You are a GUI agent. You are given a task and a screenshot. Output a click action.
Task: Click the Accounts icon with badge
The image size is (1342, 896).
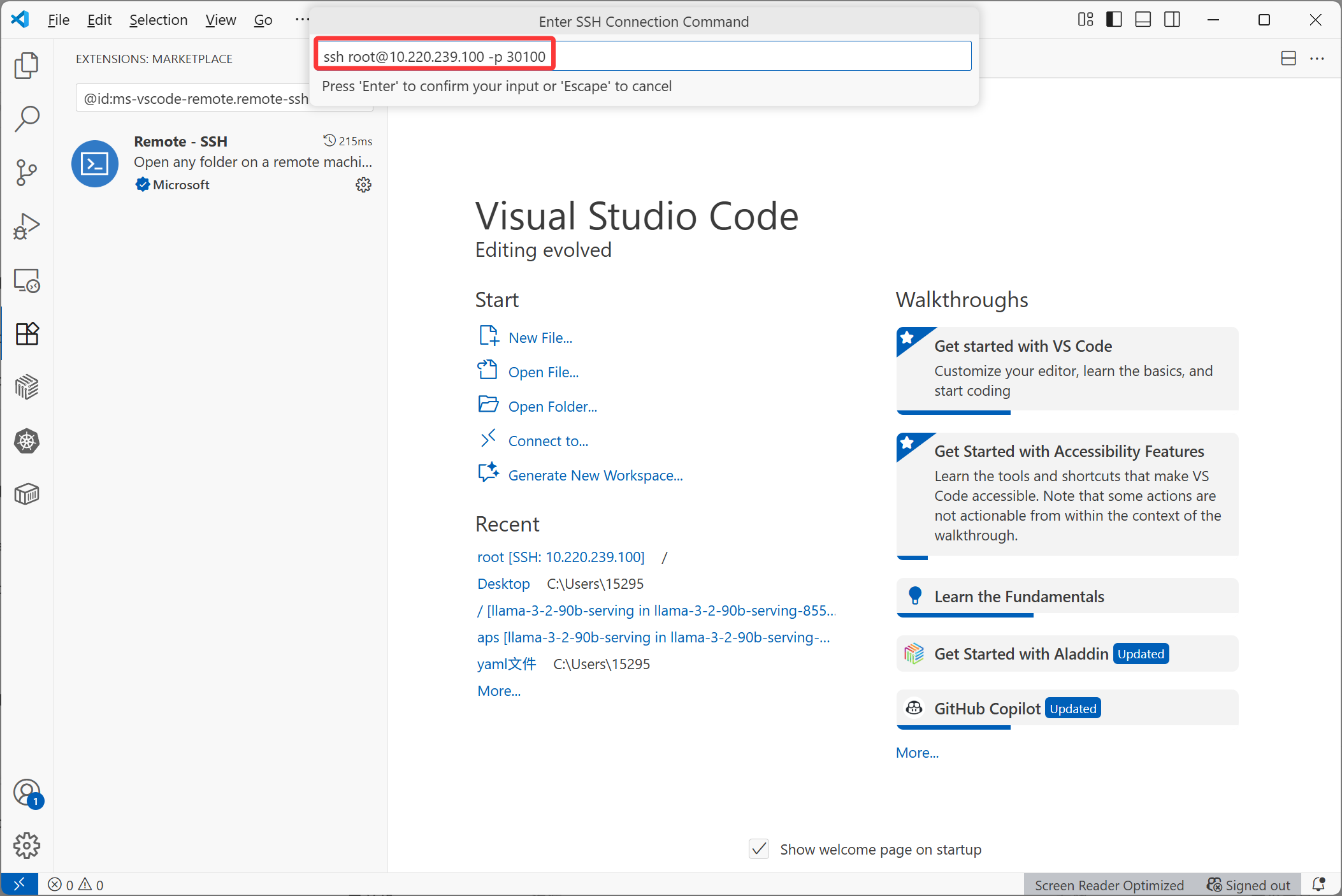(x=27, y=793)
